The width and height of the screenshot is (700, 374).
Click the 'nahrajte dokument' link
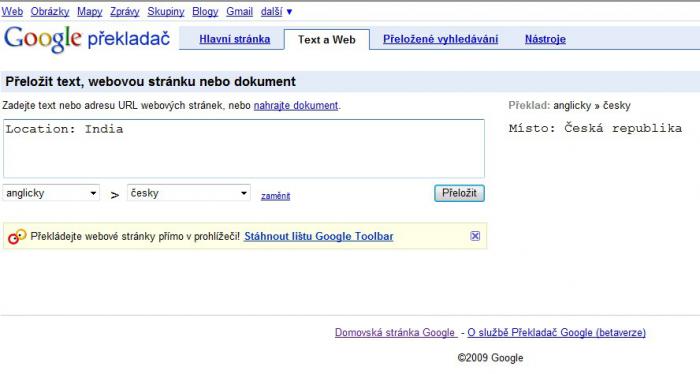tap(296, 106)
